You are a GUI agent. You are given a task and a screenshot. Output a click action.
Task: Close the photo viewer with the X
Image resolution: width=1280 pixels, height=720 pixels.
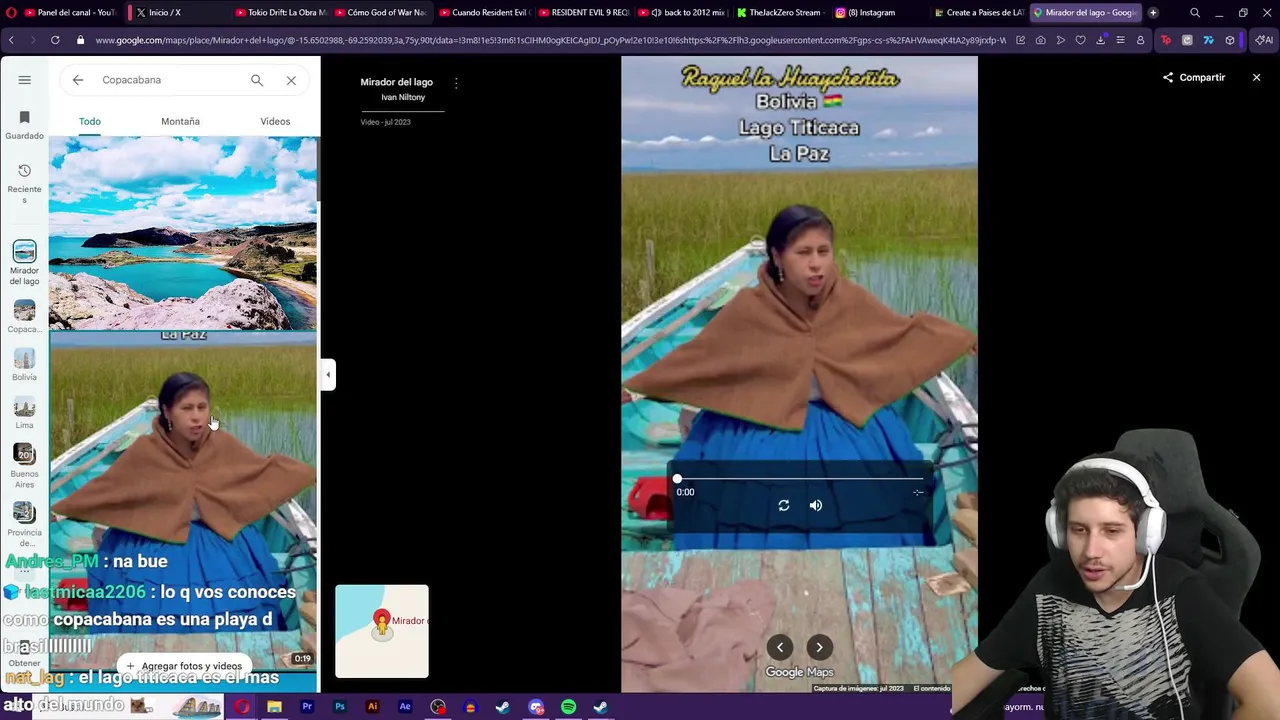pos(1257,77)
